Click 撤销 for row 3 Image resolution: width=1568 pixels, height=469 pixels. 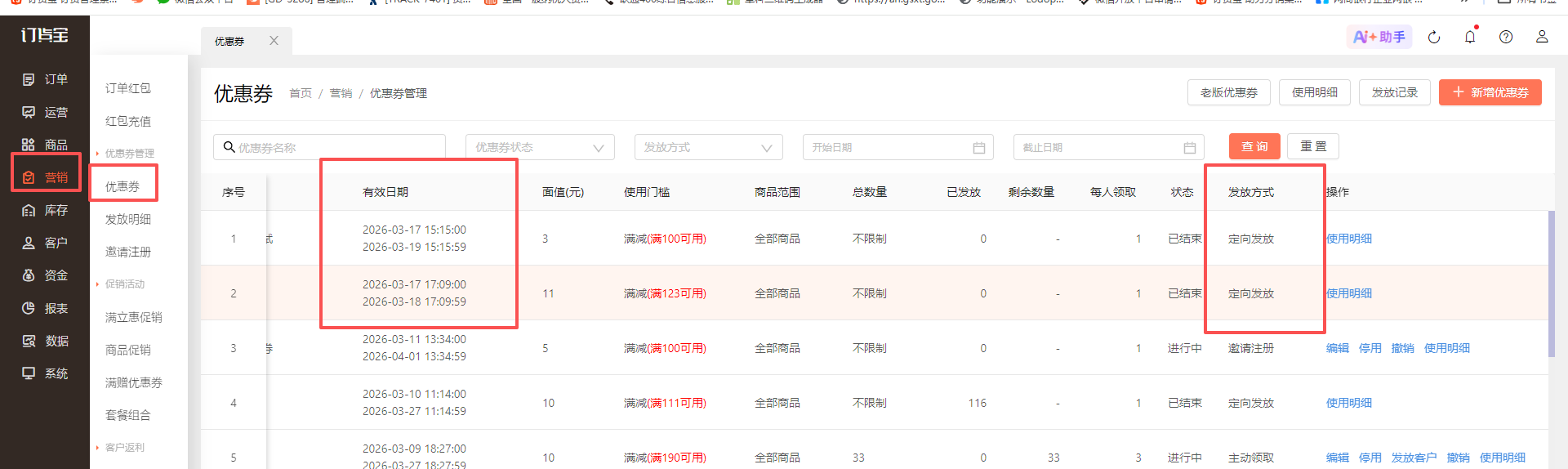coord(1403,348)
